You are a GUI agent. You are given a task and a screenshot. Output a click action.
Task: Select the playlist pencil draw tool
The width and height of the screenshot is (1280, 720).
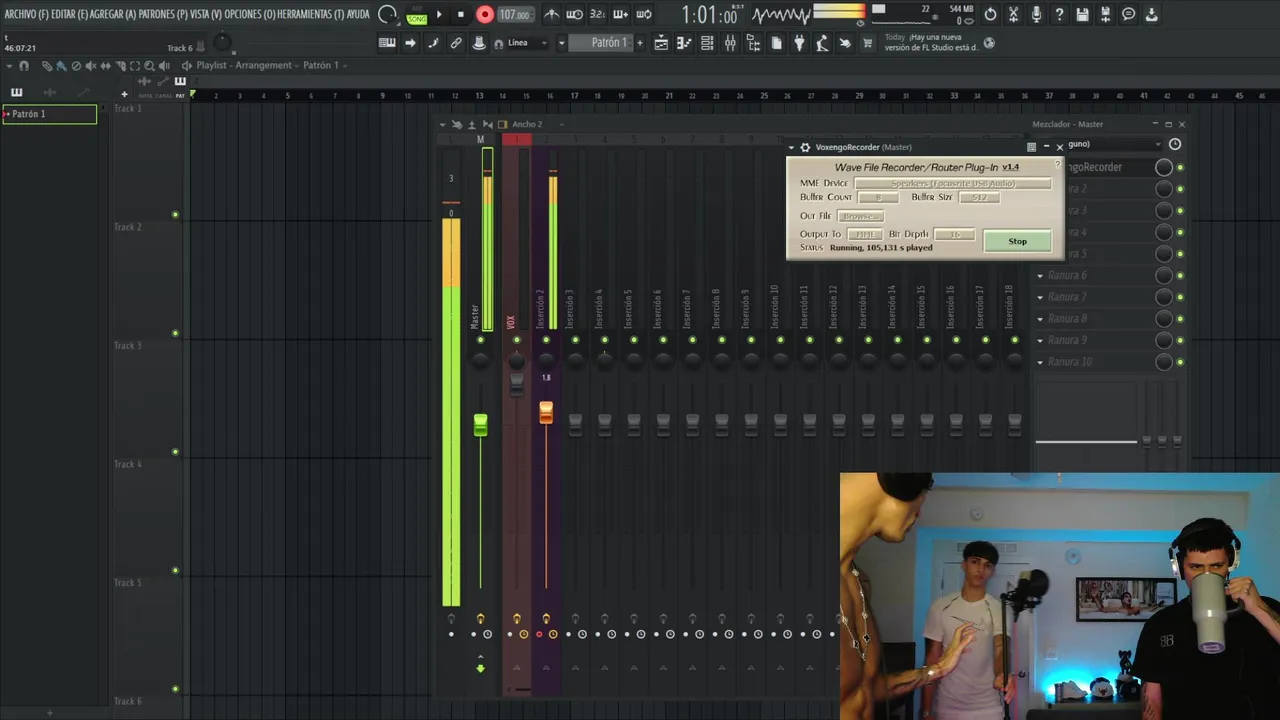point(46,66)
